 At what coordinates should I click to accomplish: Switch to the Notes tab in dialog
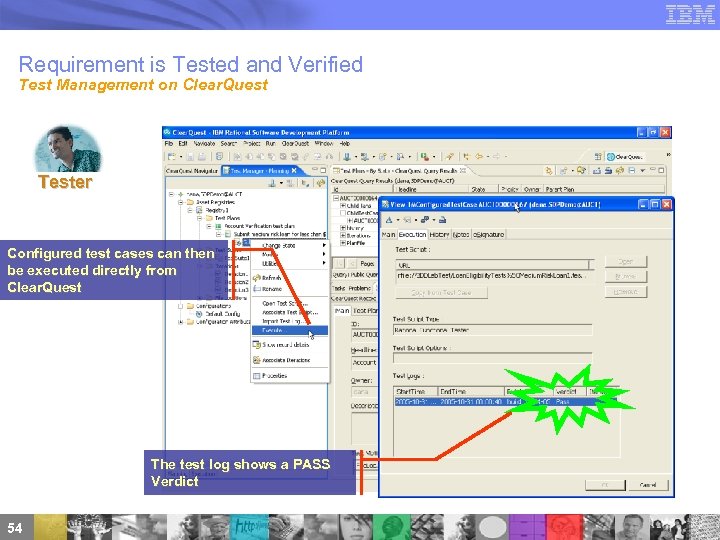461,235
